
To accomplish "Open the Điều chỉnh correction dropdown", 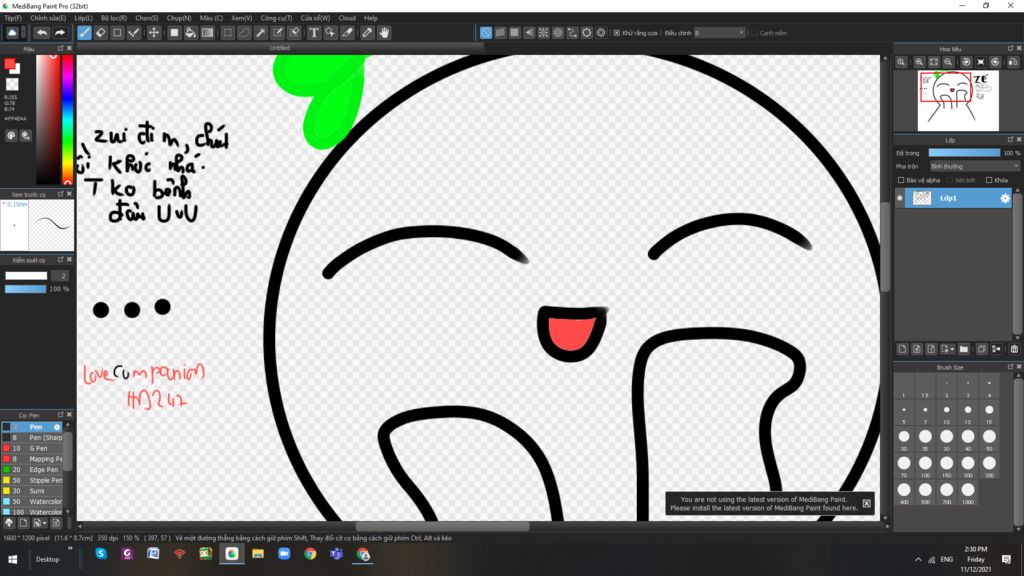I will (x=720, y=33).
